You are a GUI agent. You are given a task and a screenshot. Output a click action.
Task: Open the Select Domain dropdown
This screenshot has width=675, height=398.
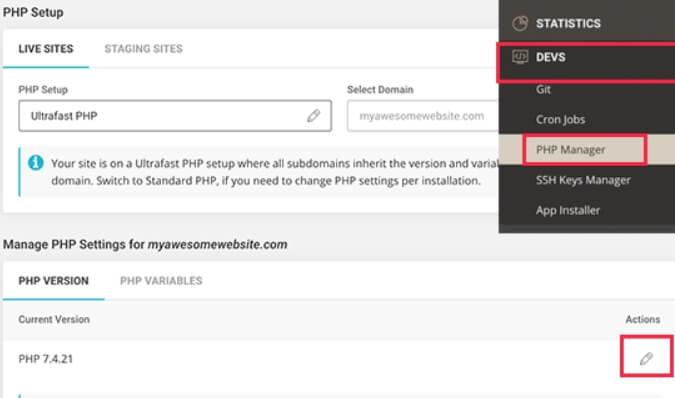coord(423,116)
